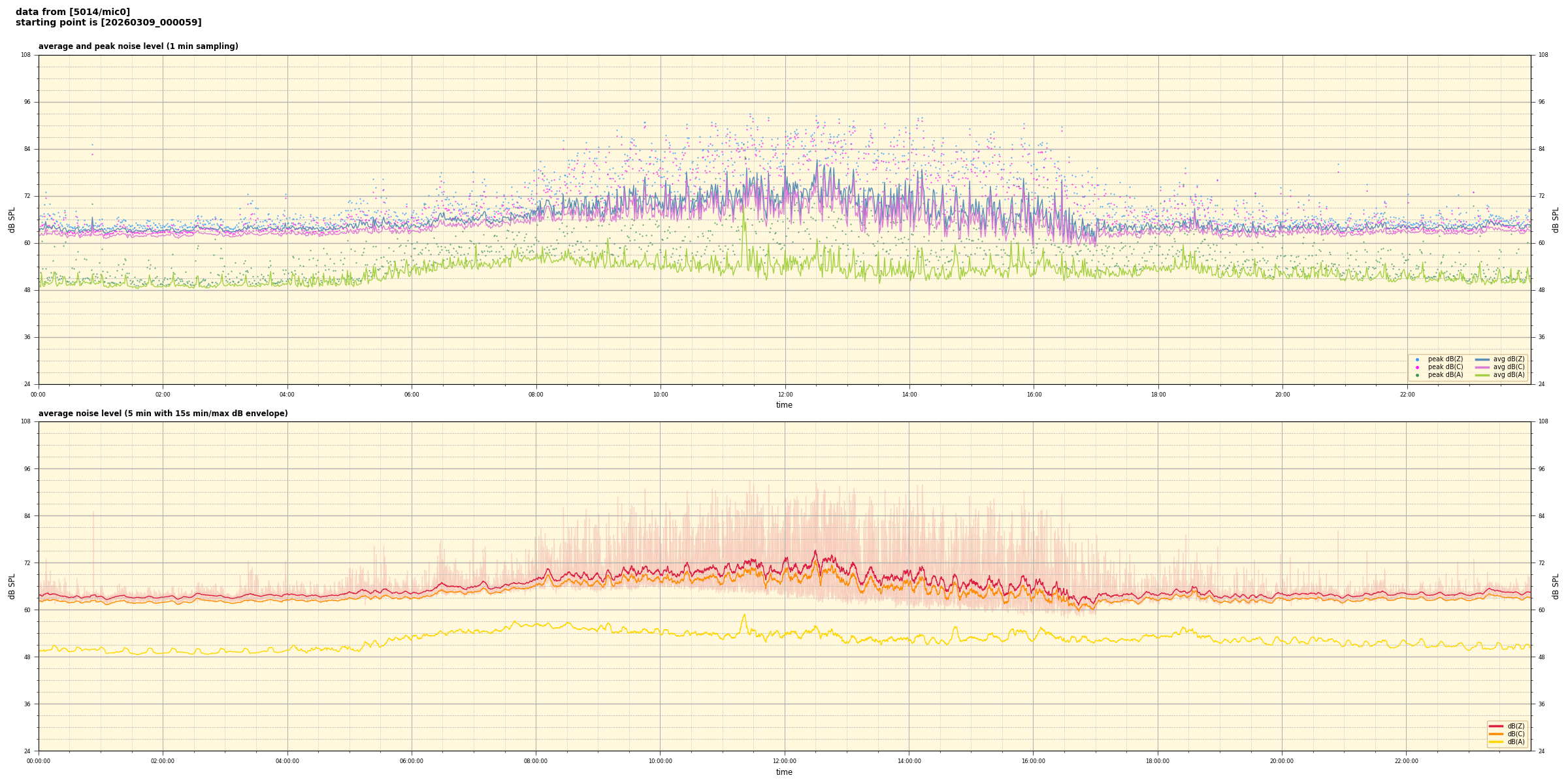1568x784 pixels.
Task: Click the 'starting point is [20260309_000059]' text
Action: tap(108, 23)
